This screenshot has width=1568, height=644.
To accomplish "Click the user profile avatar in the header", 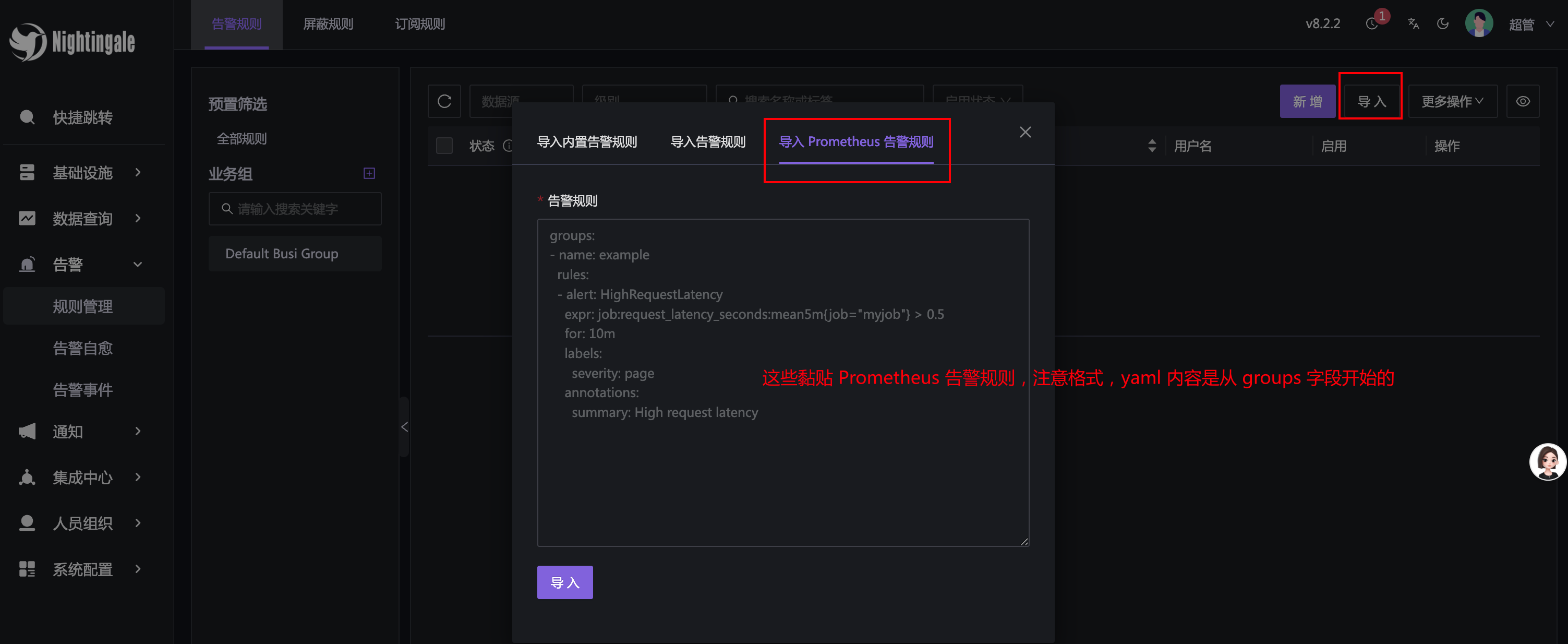I will click(1478, 24).
